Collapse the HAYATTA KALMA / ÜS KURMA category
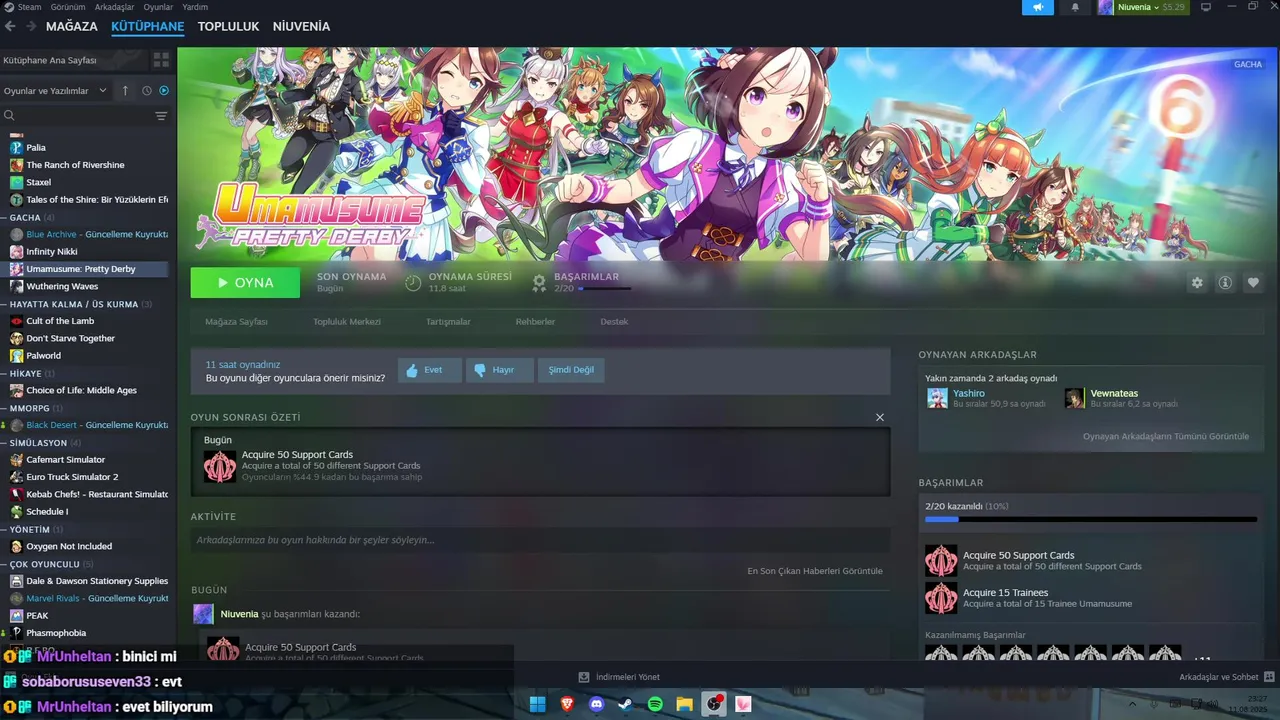This screenshot has width=1280, height=720. click(5, 304)
